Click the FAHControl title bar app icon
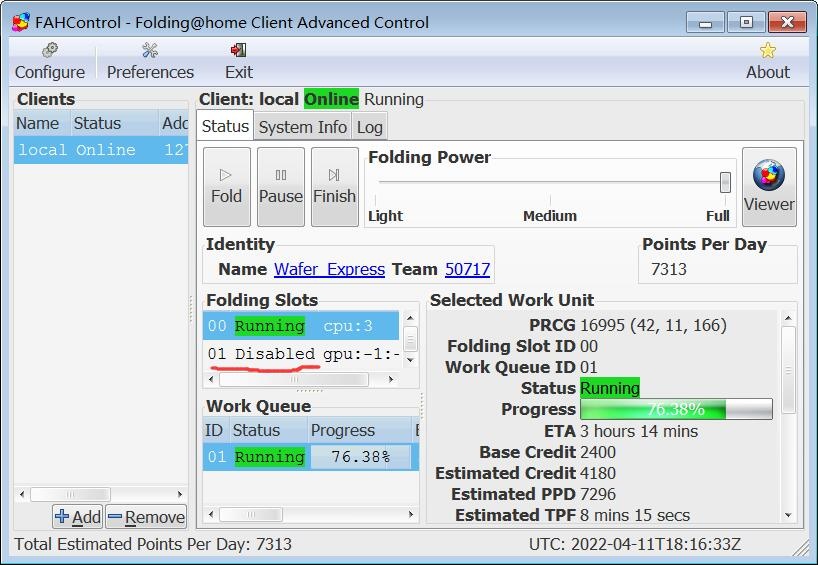818x565 pixels. pyautogui.click(x=21, y=22)
